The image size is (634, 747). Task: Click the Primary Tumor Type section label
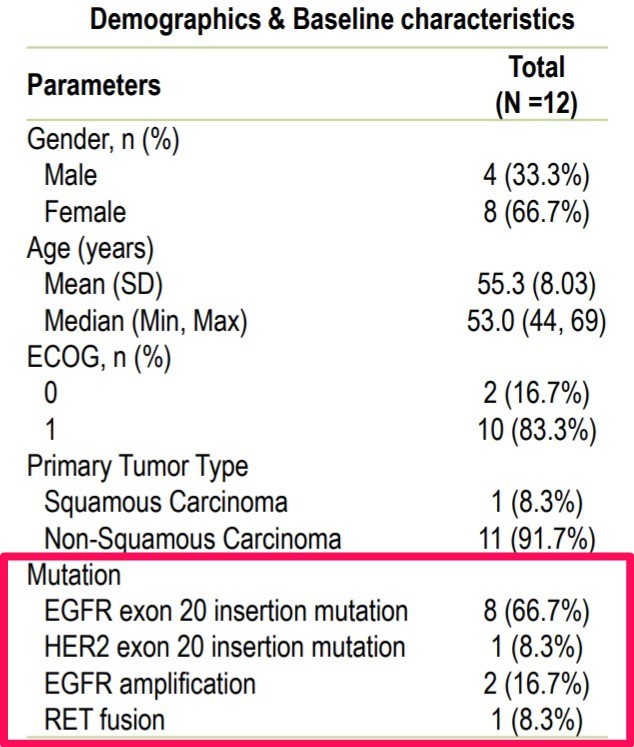click(137, 467)
